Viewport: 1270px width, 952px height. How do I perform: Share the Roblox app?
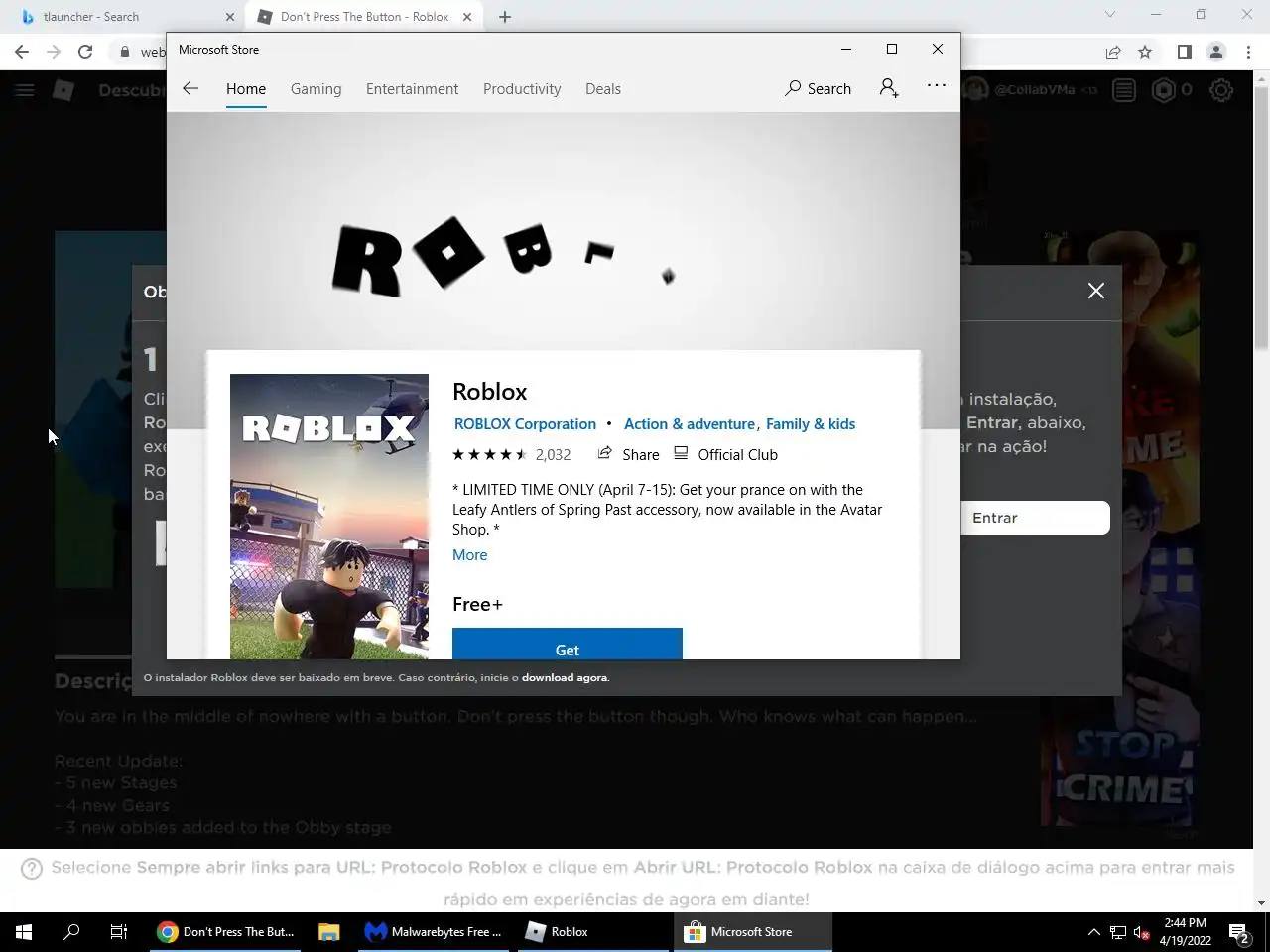pos(628,454)
